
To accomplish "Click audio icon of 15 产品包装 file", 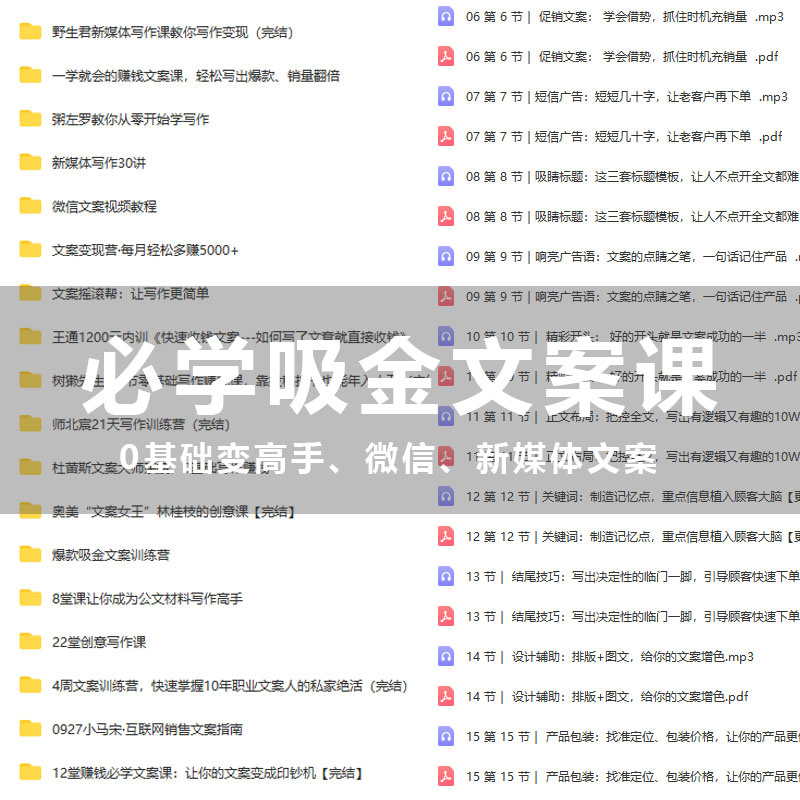I will click(x=446, y=737).
